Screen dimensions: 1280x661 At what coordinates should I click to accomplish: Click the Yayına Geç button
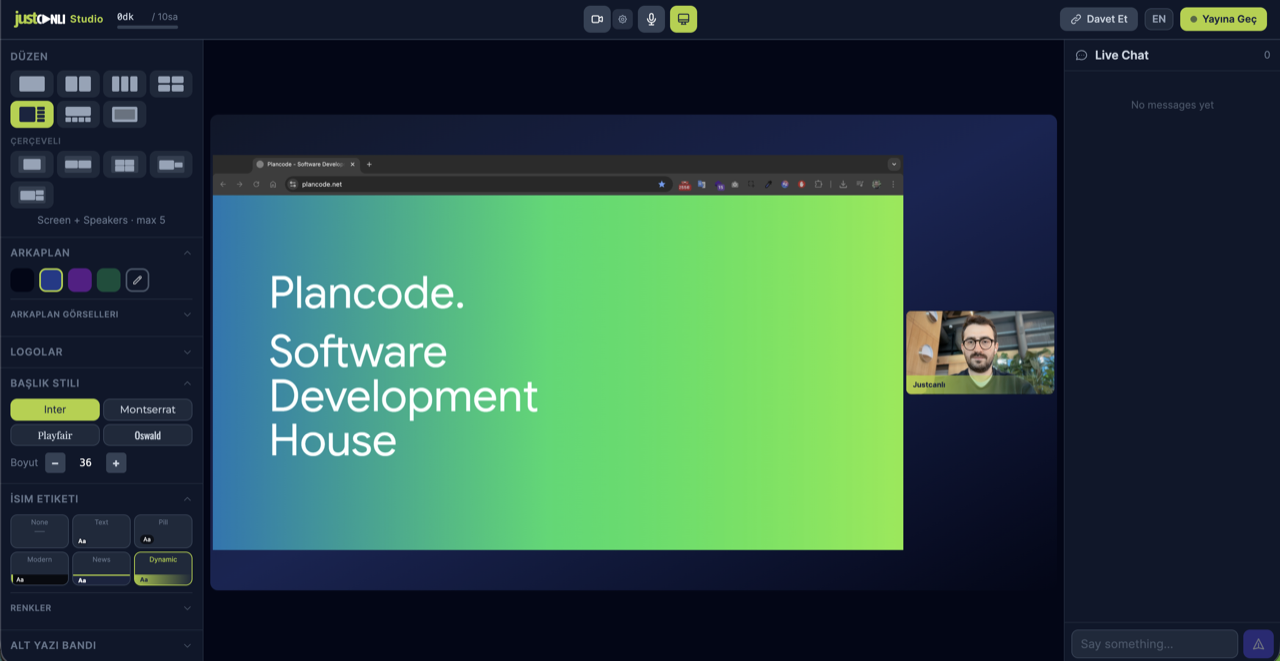[x=1223, y=19]
